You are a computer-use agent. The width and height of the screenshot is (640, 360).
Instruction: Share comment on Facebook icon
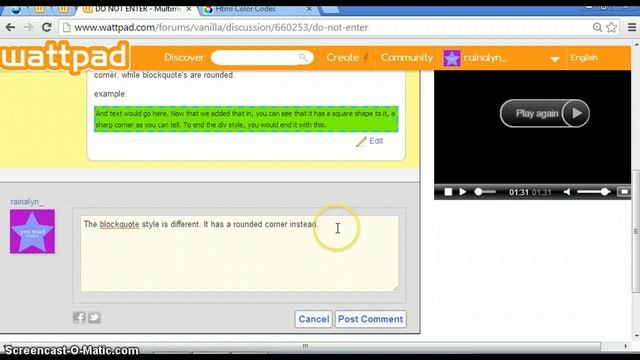pos(79,318)
